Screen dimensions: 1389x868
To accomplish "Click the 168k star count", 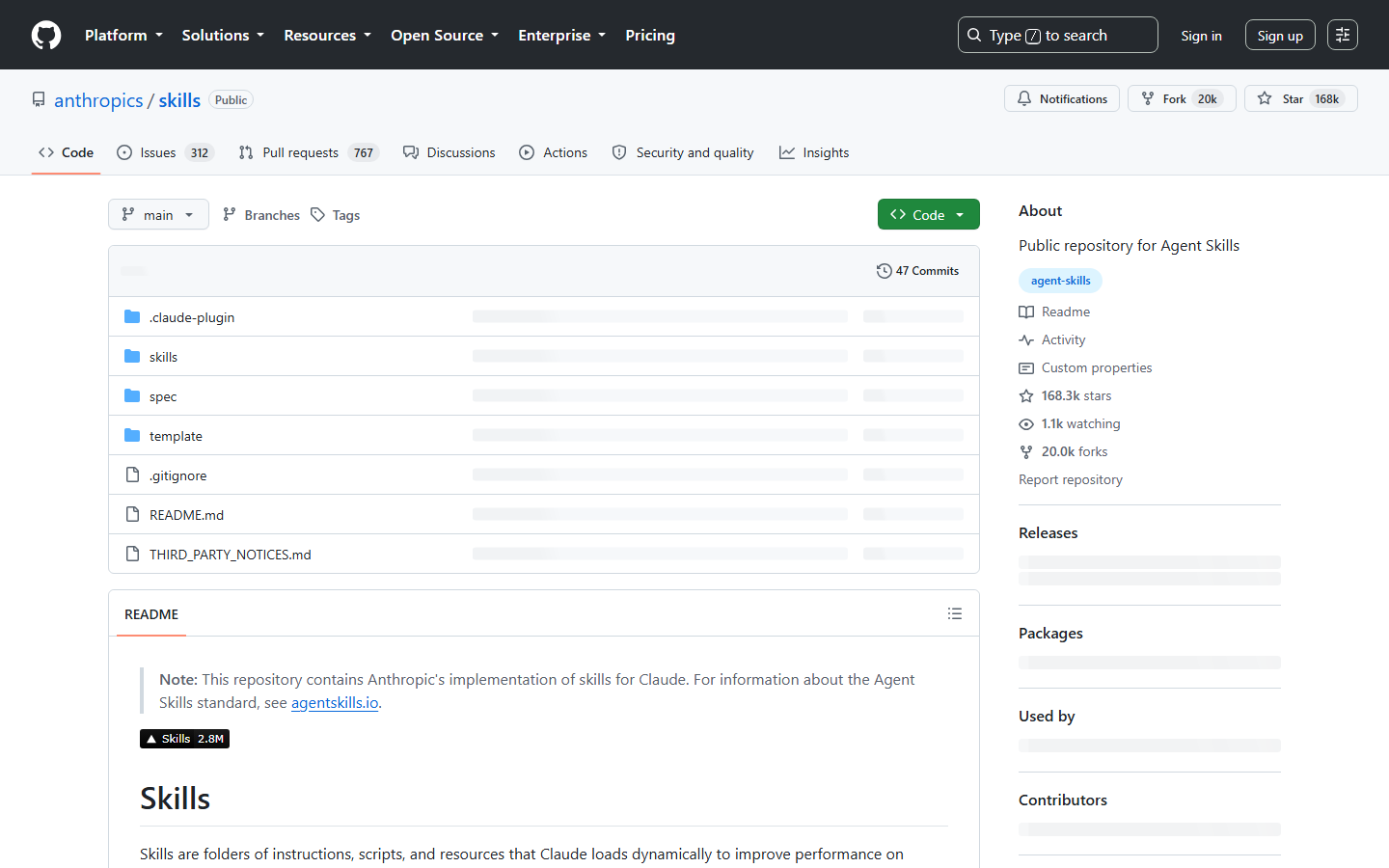I will (1327, 98).
